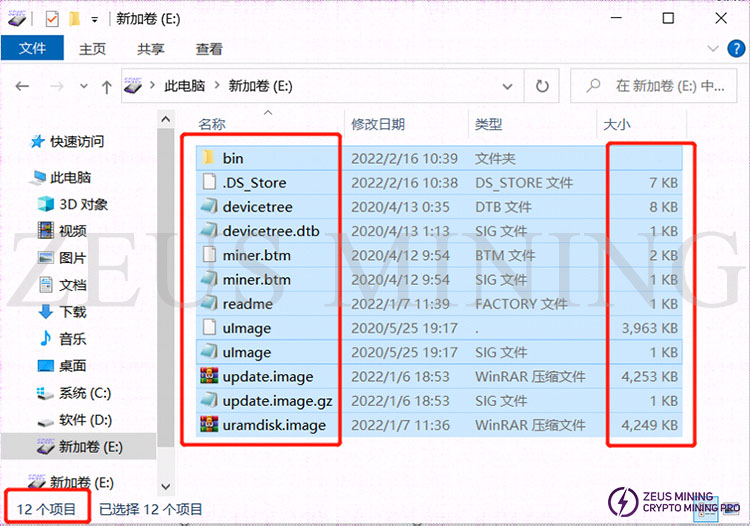
Task: Select the update.image.gz file icon
Action: (209, 400)
